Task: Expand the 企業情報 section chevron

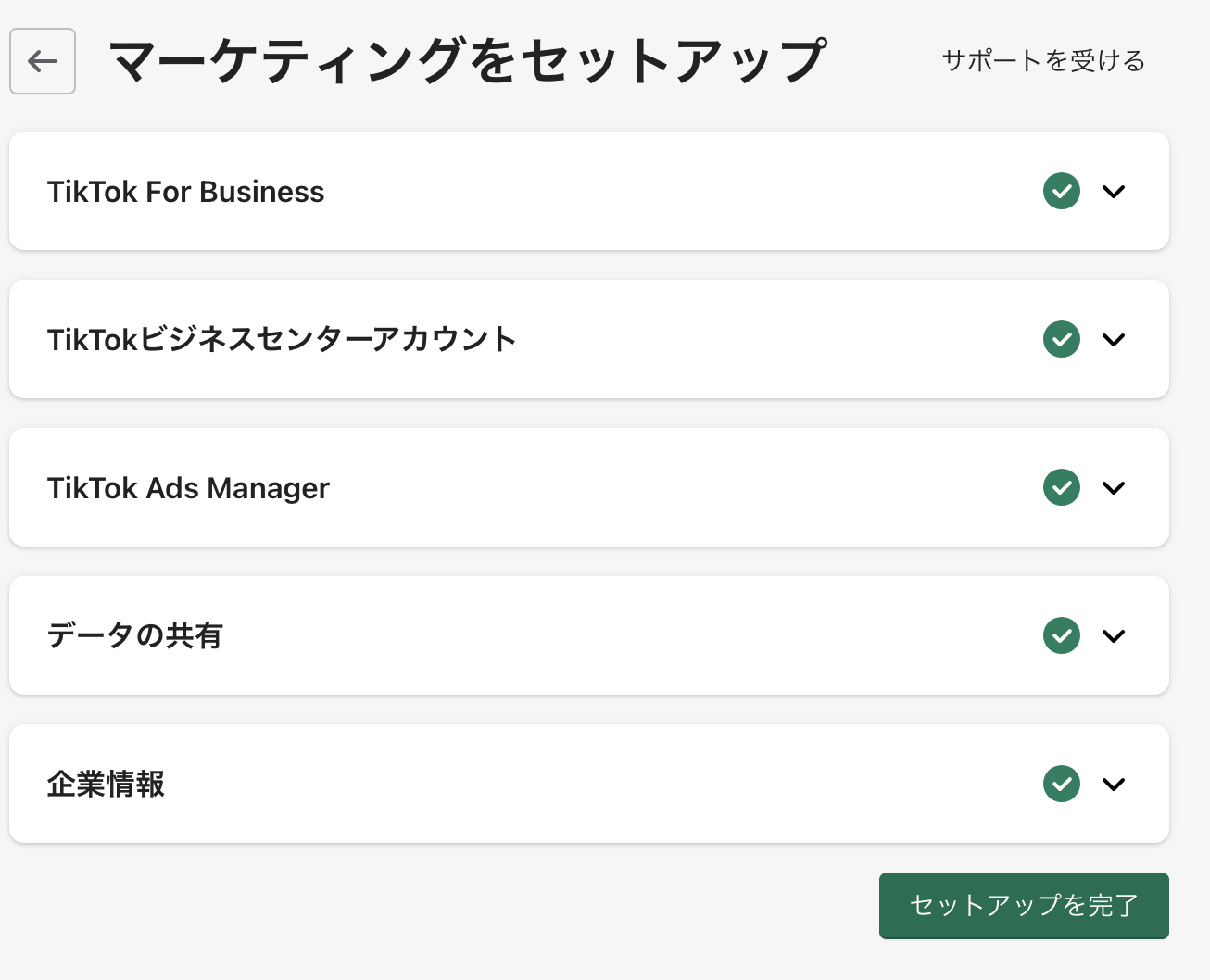Action: point(1114,785)
